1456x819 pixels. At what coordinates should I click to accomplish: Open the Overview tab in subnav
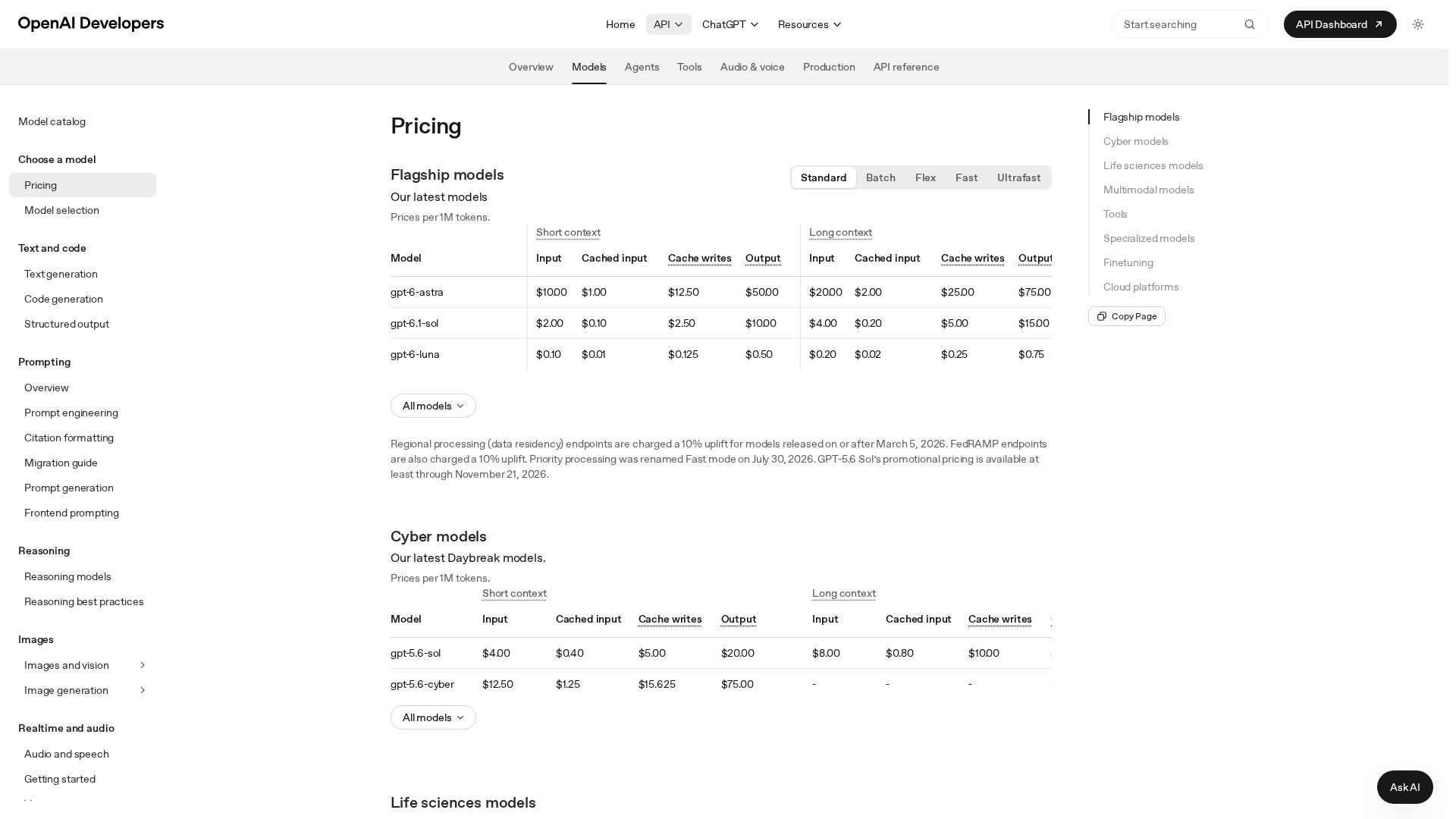[x=531, y=67]
